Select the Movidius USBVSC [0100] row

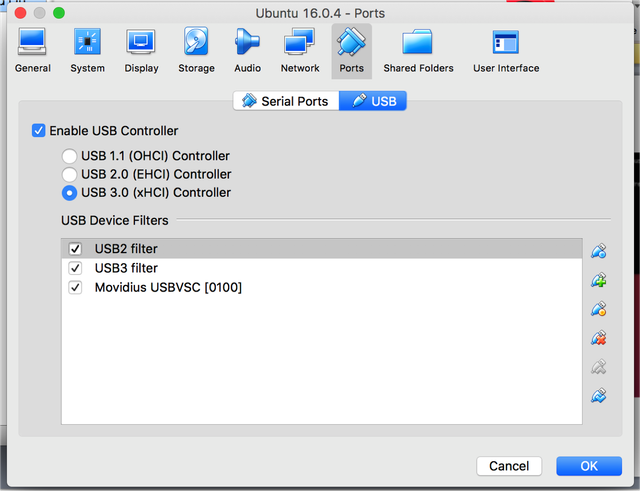(x=322, y=287)
